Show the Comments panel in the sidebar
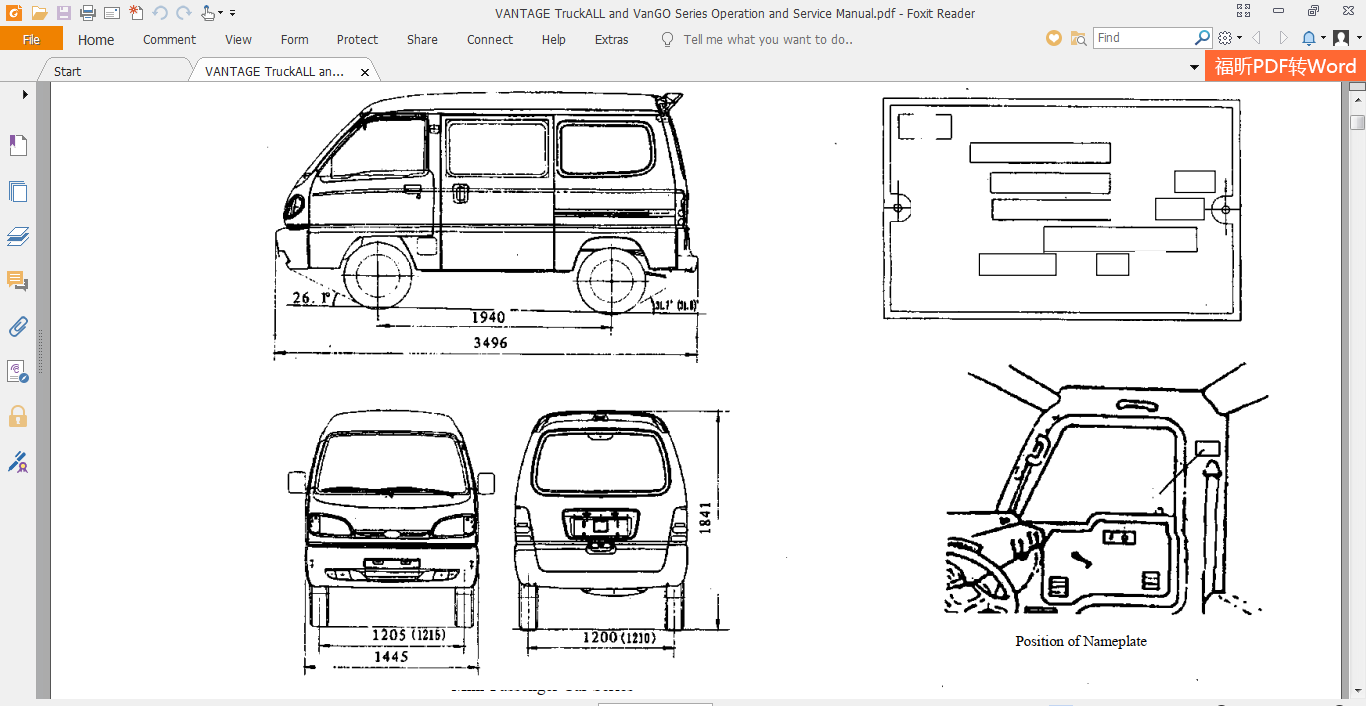 tap(18, 282)
